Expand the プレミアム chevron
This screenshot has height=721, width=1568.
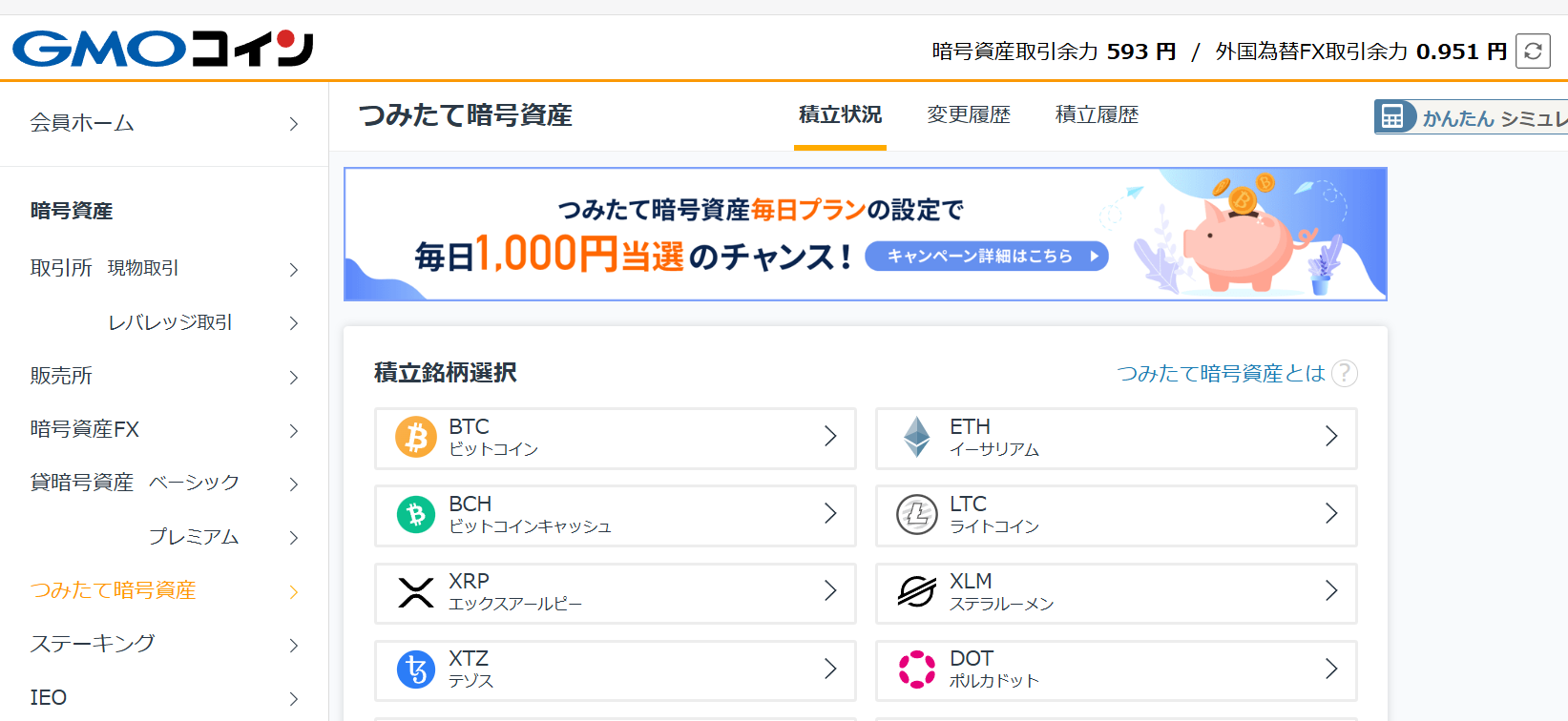(294, 538)
